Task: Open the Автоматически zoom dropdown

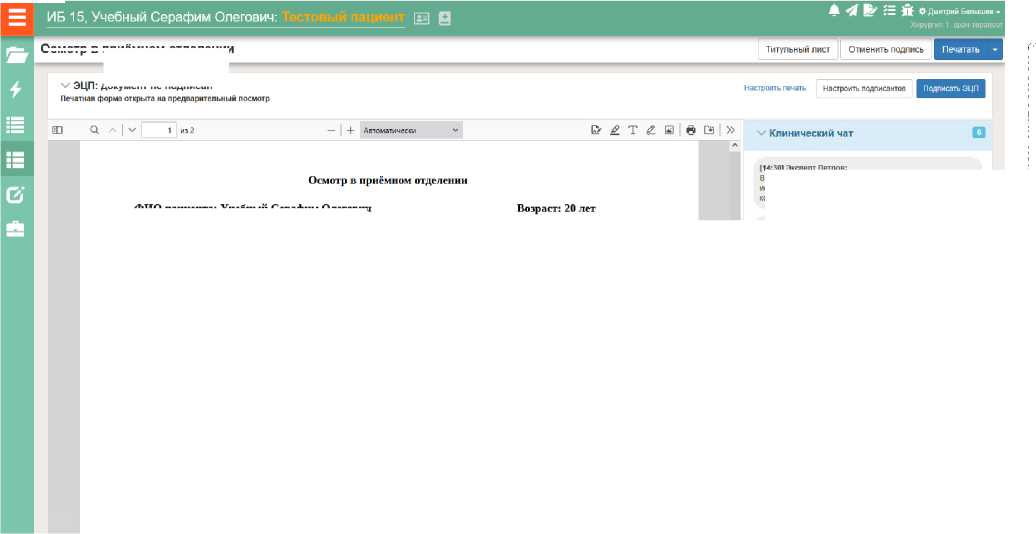Action: click(x=412, y=130)
